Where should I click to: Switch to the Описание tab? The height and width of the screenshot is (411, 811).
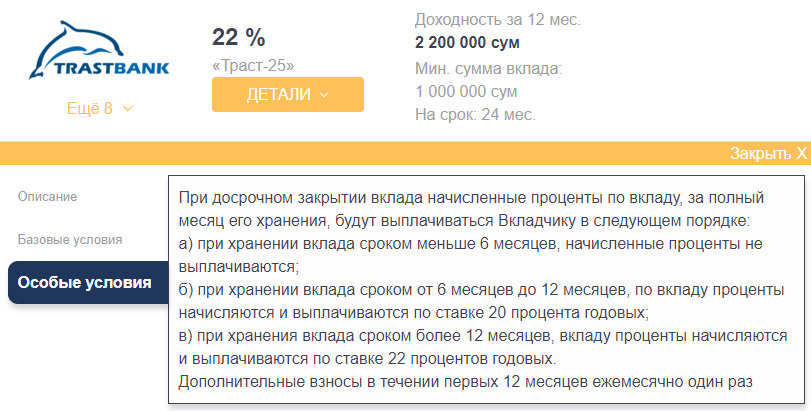48,197
